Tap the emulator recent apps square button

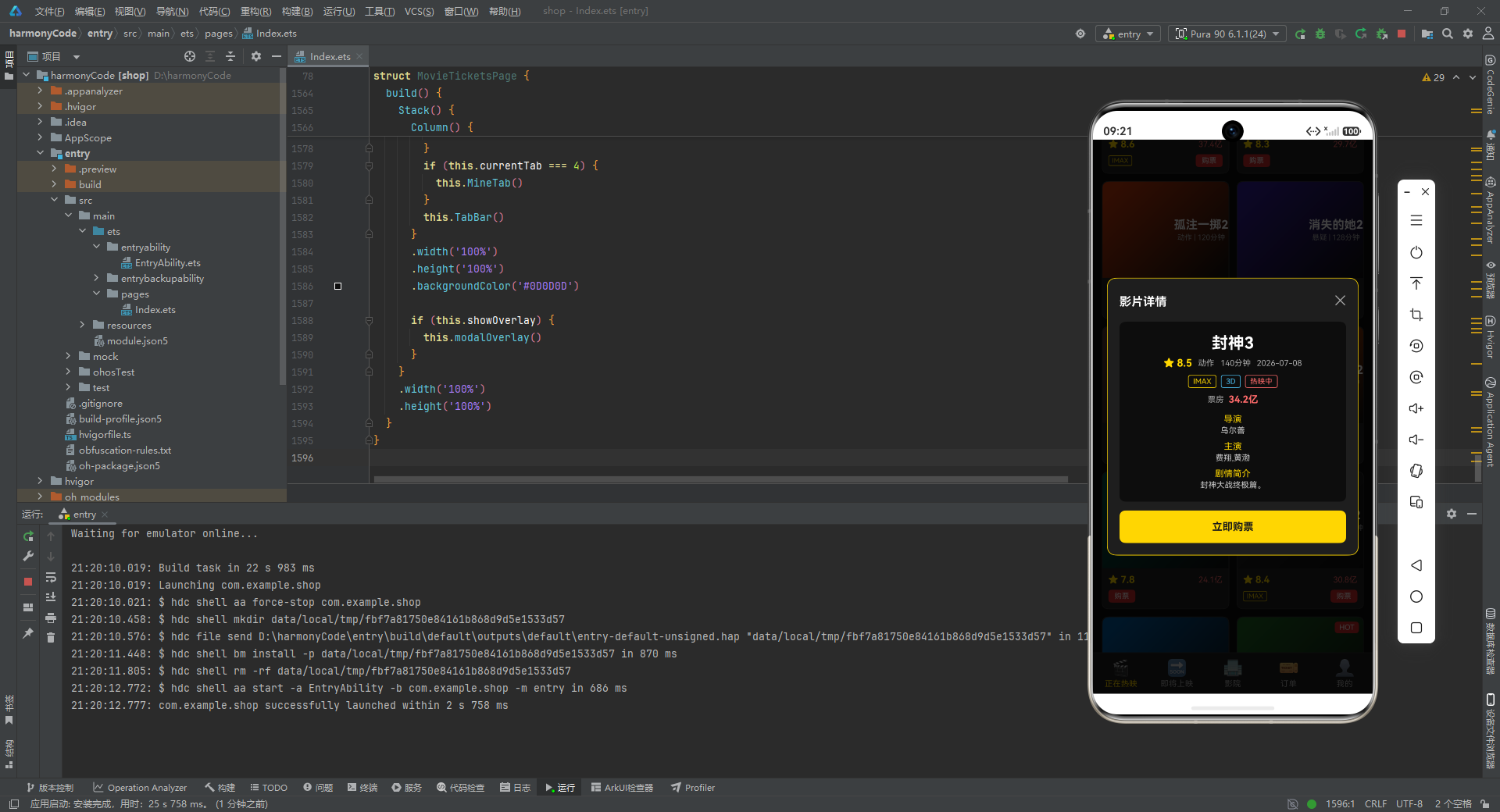pyautogui.click(x=1416, y=628)
